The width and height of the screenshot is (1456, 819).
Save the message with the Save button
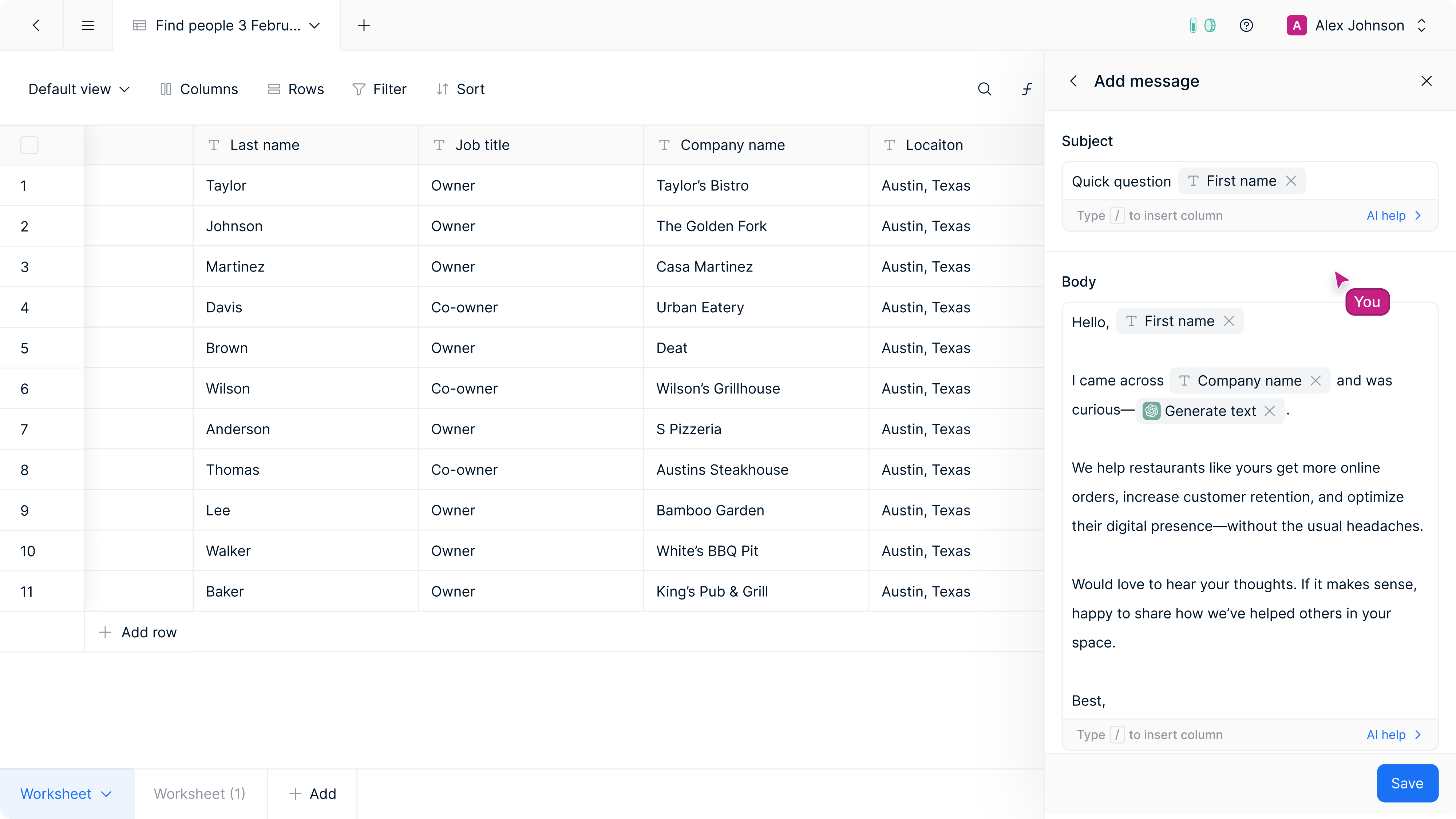click(x=1407, y=783)
